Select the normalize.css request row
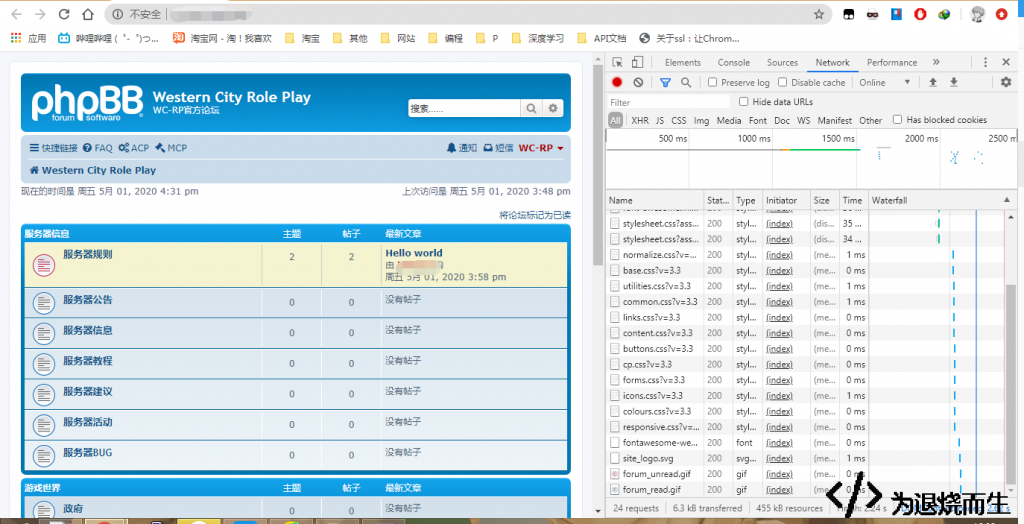This screenshot has height=524, width=1024. point(806,255)
